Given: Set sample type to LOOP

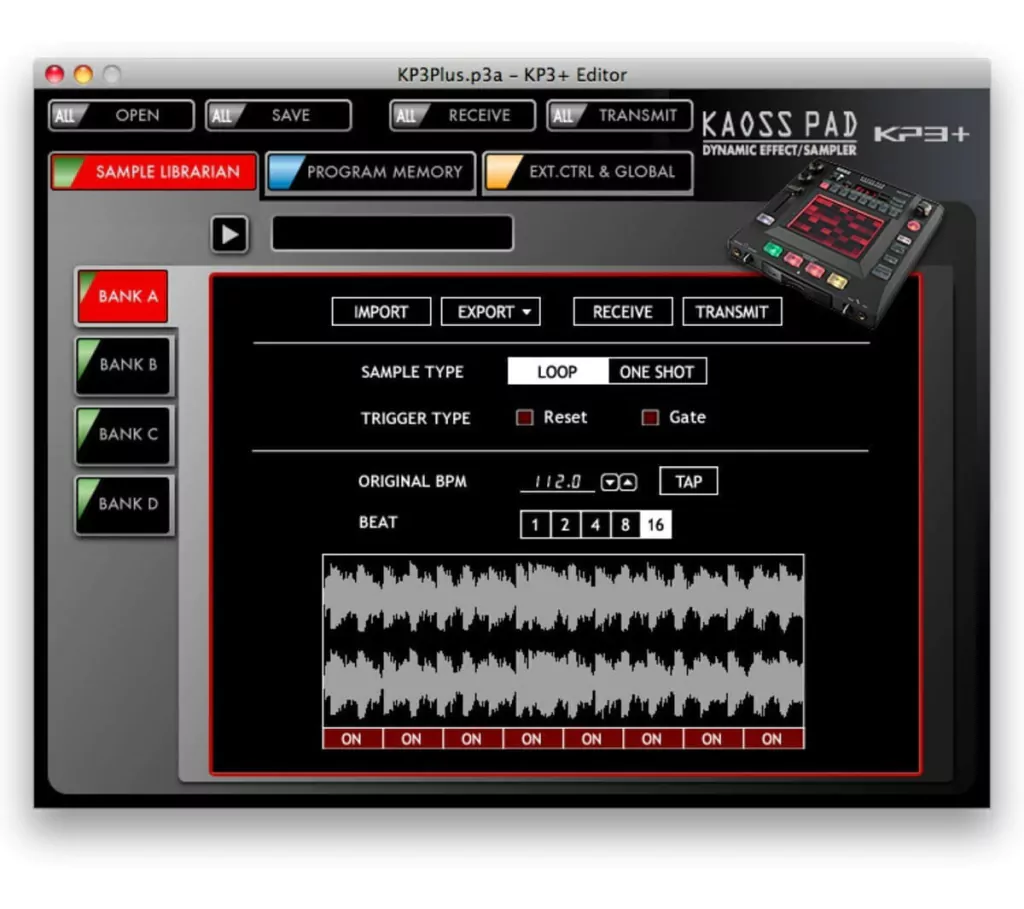Looking at the screenshot, I should 558,372.
